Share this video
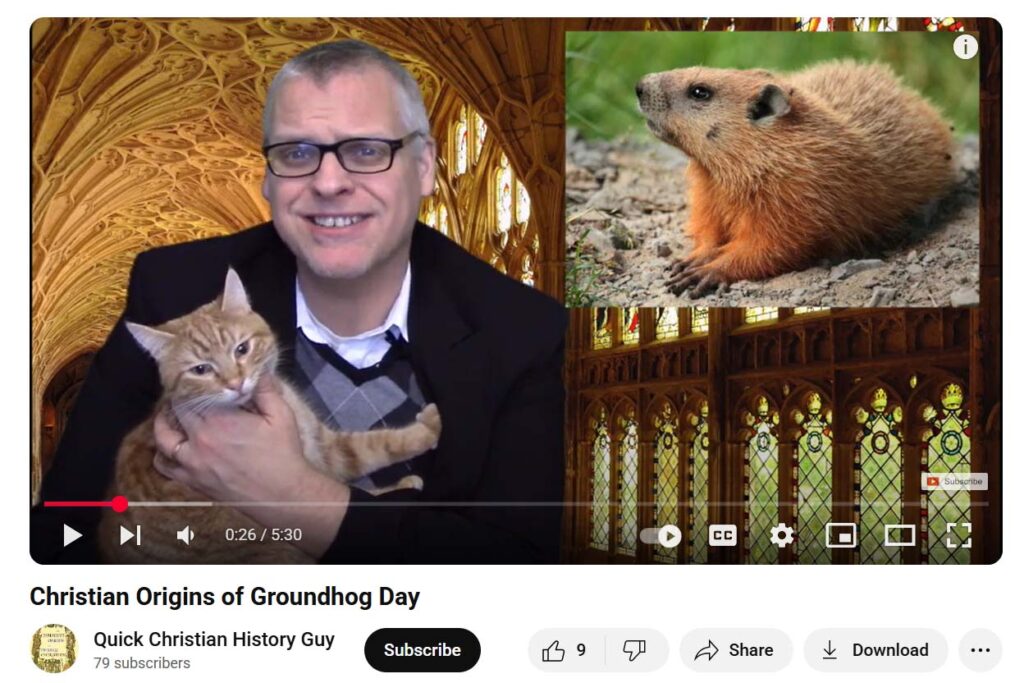1024x683 pixels. point(735,650)
